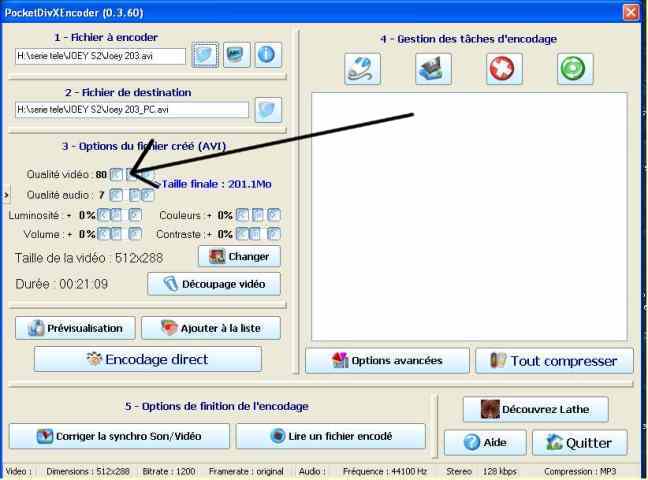Start Encodage direct
This screenshot has width=648, height=480.
(148, 359)
